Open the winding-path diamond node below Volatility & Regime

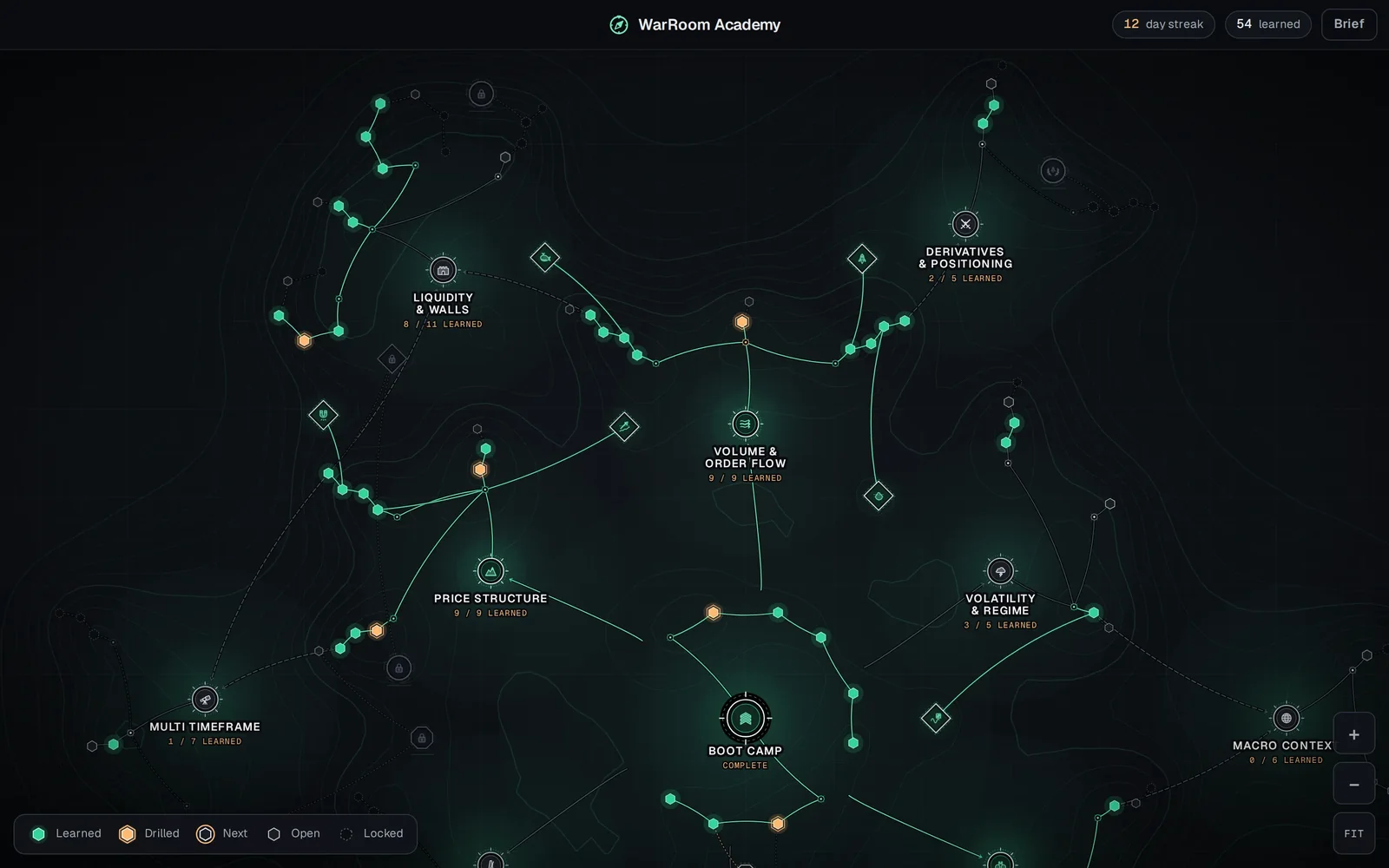point(936,718)
